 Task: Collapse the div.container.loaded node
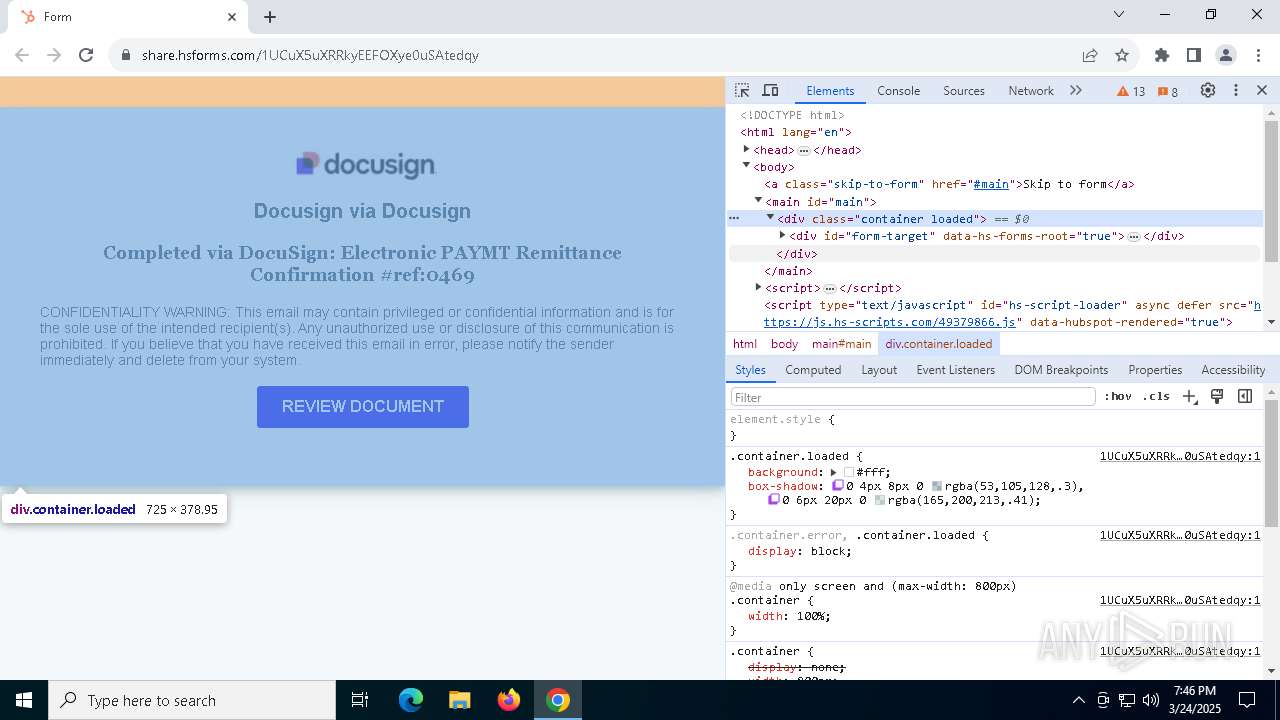tap(770, 218)
